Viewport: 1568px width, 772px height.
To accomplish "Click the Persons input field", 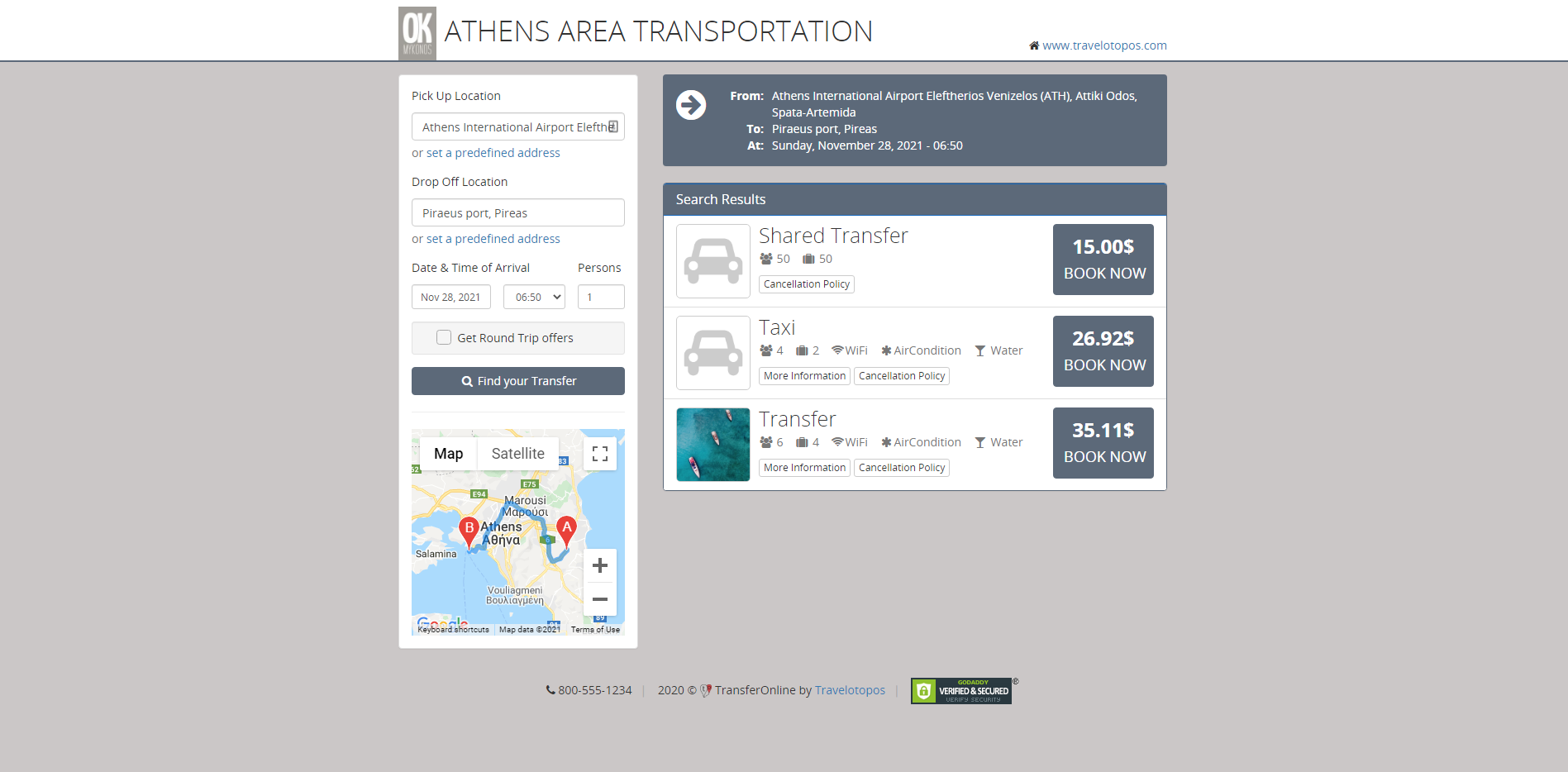I will click(x=601, y=298).
